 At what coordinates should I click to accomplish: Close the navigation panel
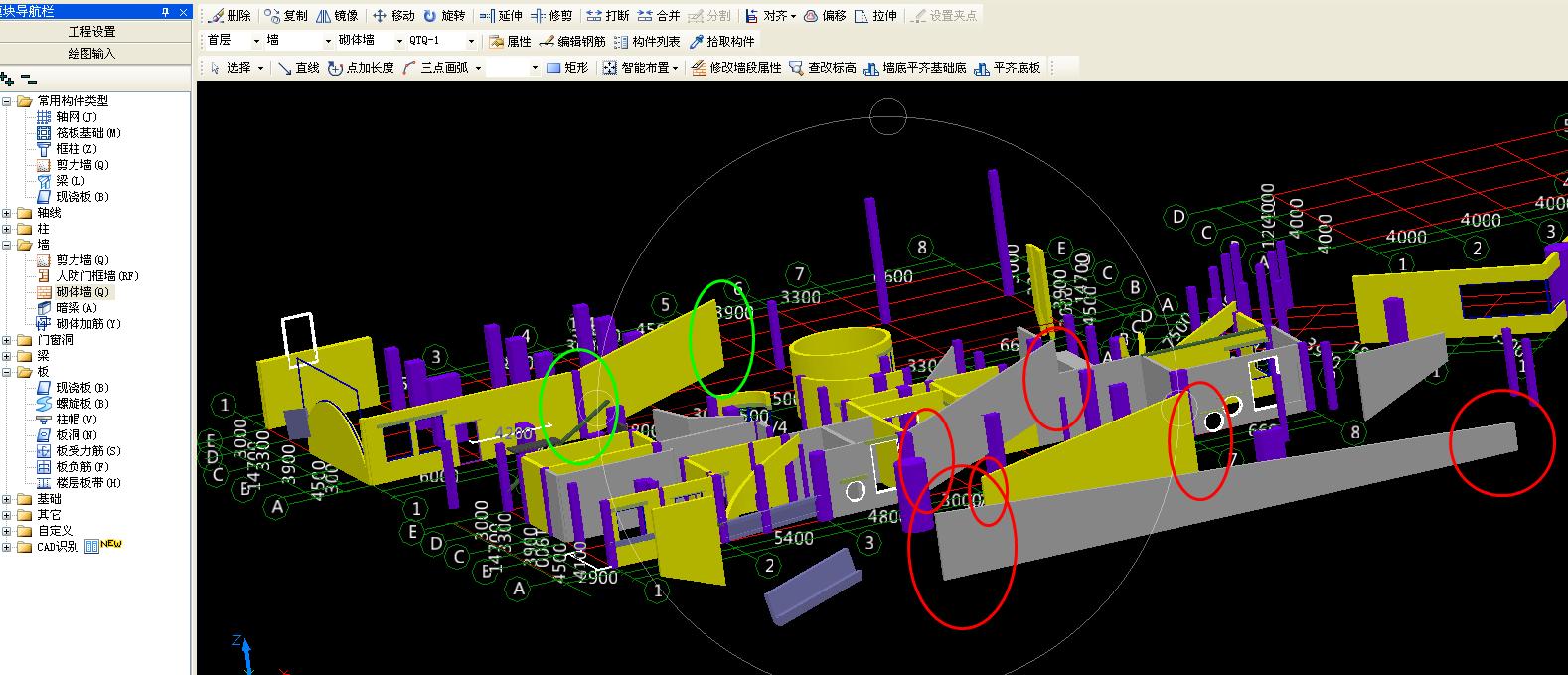tap(182, 12)
